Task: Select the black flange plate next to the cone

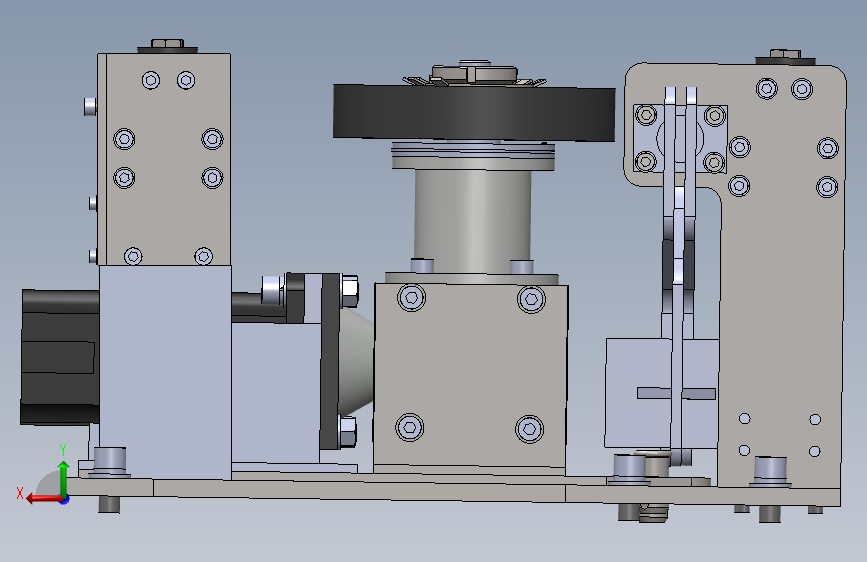Action: 330,361
